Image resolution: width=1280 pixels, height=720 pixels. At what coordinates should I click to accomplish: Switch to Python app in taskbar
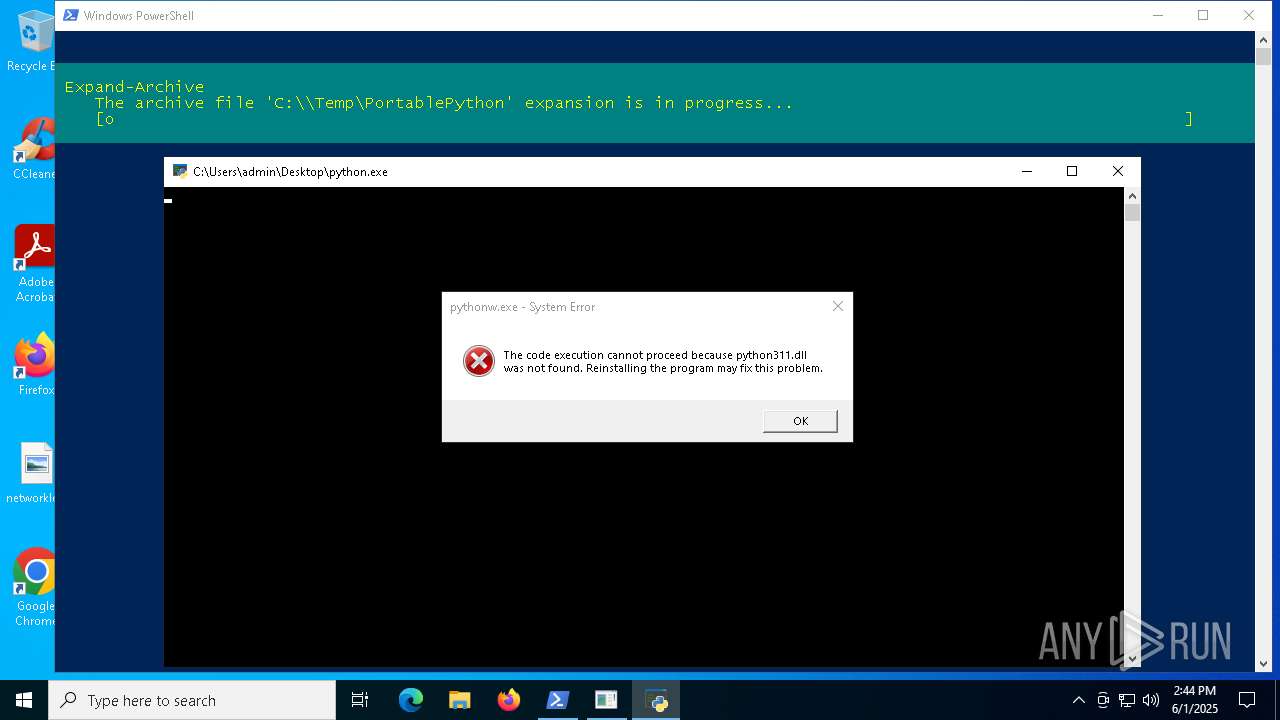pos(656,700)
